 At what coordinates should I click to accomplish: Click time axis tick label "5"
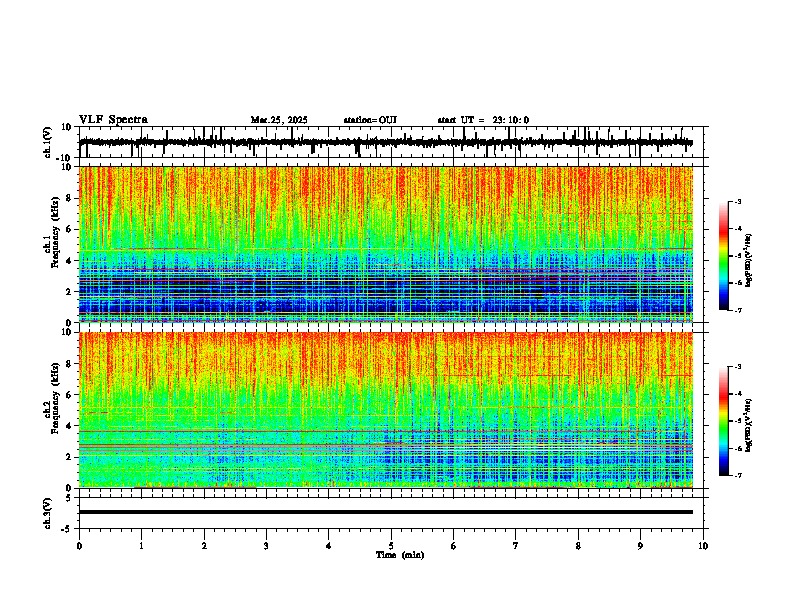pos(391,546)
